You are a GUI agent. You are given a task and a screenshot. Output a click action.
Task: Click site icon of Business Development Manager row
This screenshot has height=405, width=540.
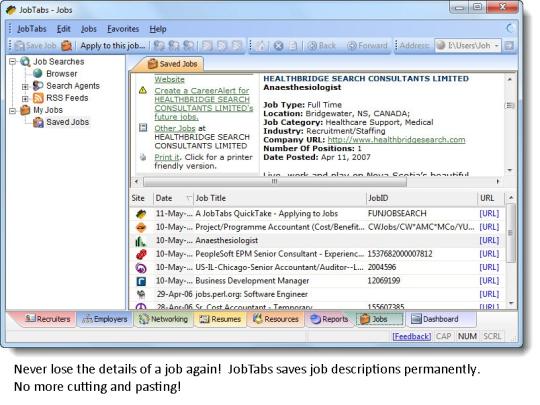[141, 281]
